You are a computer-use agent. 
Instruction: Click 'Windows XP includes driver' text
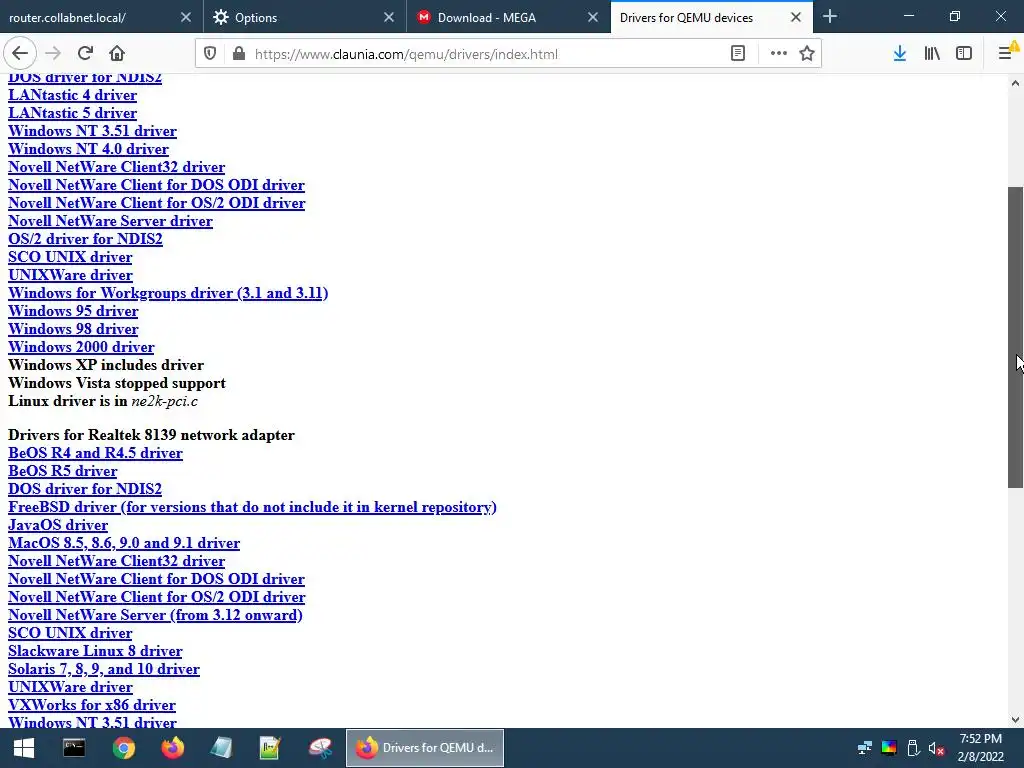click(x=106, y=365)
